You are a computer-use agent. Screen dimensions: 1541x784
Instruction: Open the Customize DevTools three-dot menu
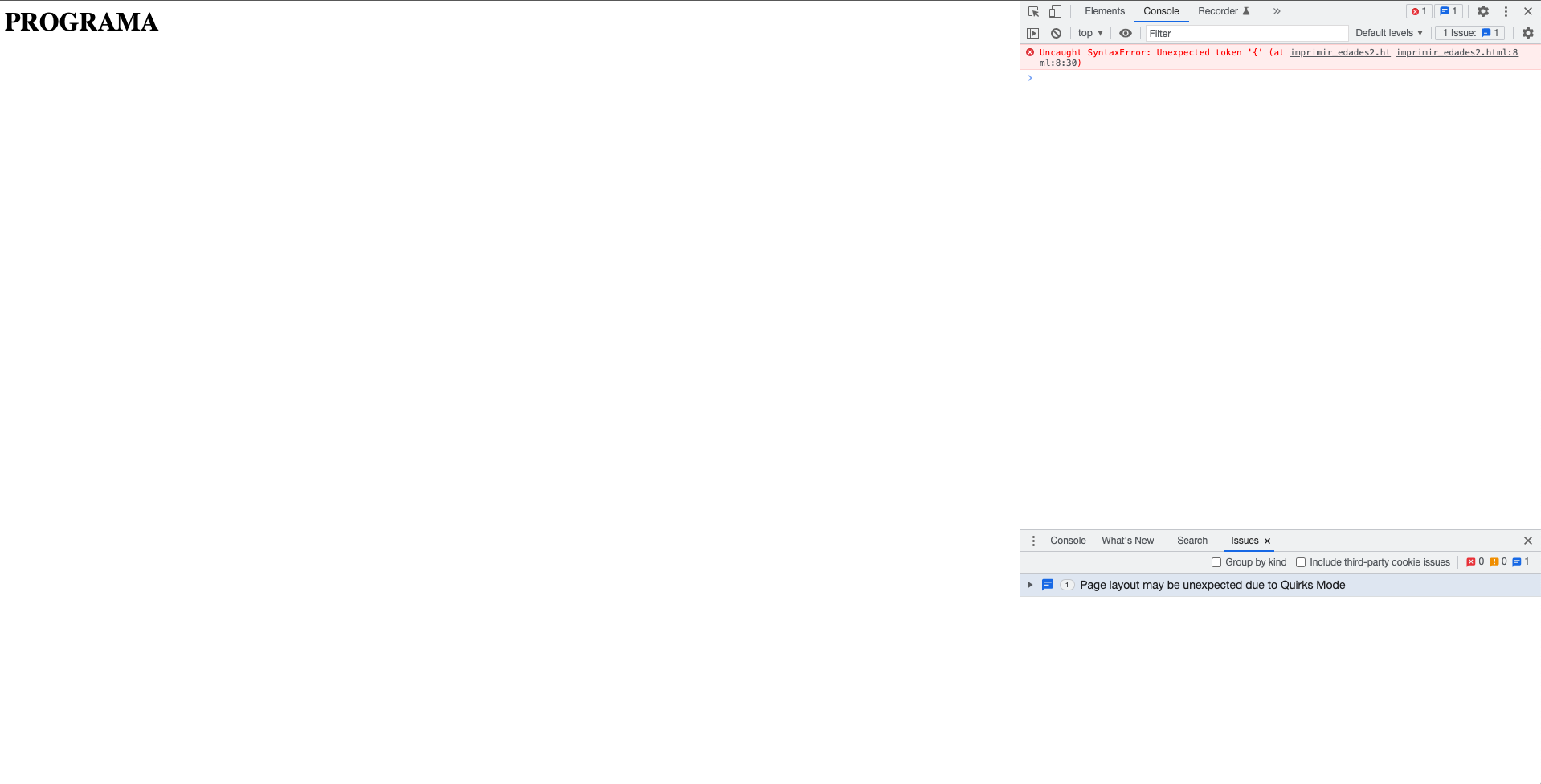point(1506,11)
